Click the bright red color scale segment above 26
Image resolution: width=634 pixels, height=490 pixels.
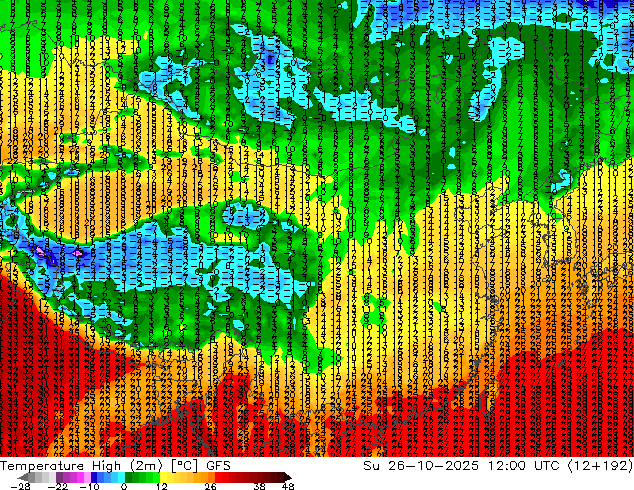[218, 477]
